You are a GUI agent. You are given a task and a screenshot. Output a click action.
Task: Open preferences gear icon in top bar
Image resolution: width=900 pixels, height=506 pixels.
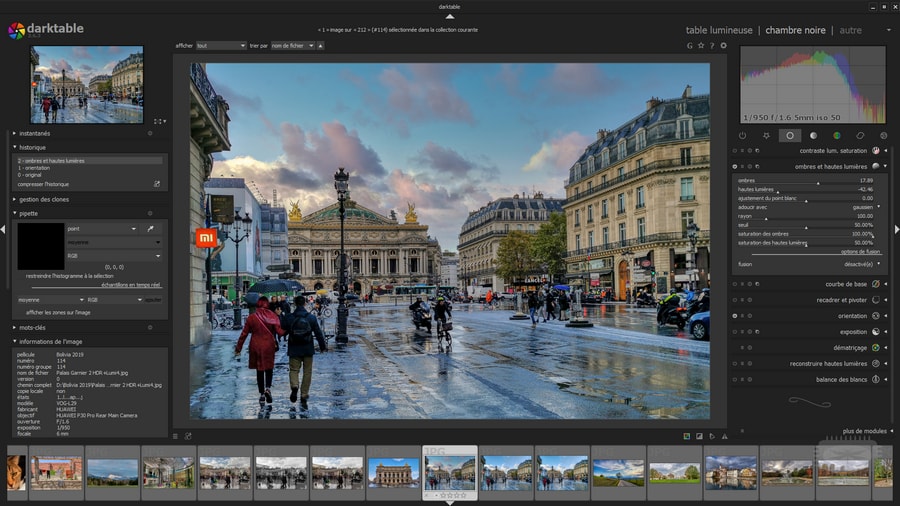[x=723, y=45]
